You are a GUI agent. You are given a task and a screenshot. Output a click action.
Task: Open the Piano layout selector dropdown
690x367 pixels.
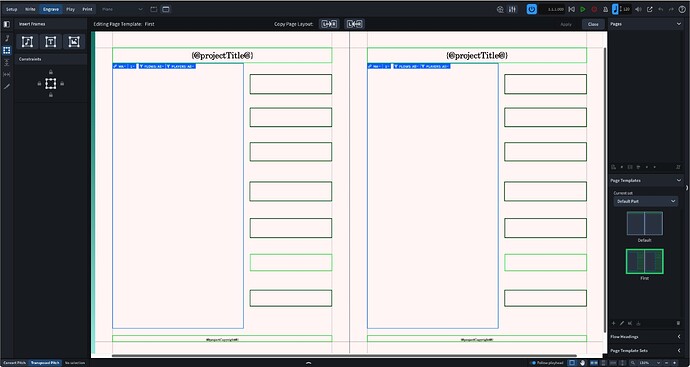pyautogui.click(x=122, y=9)
